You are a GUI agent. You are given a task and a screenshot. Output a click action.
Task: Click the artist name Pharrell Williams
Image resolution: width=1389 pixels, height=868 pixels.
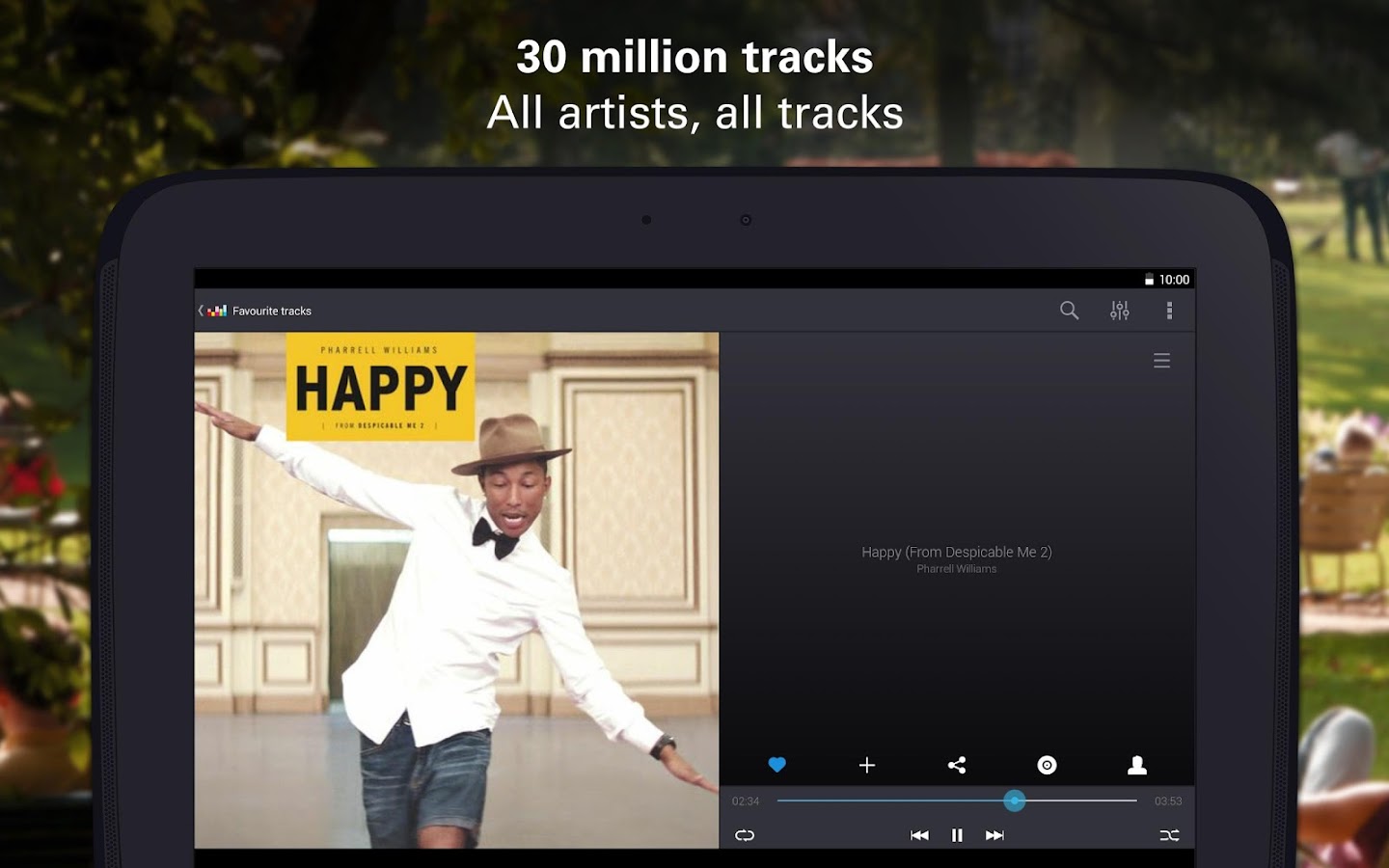pyautogui.click(x=957, y=569)
